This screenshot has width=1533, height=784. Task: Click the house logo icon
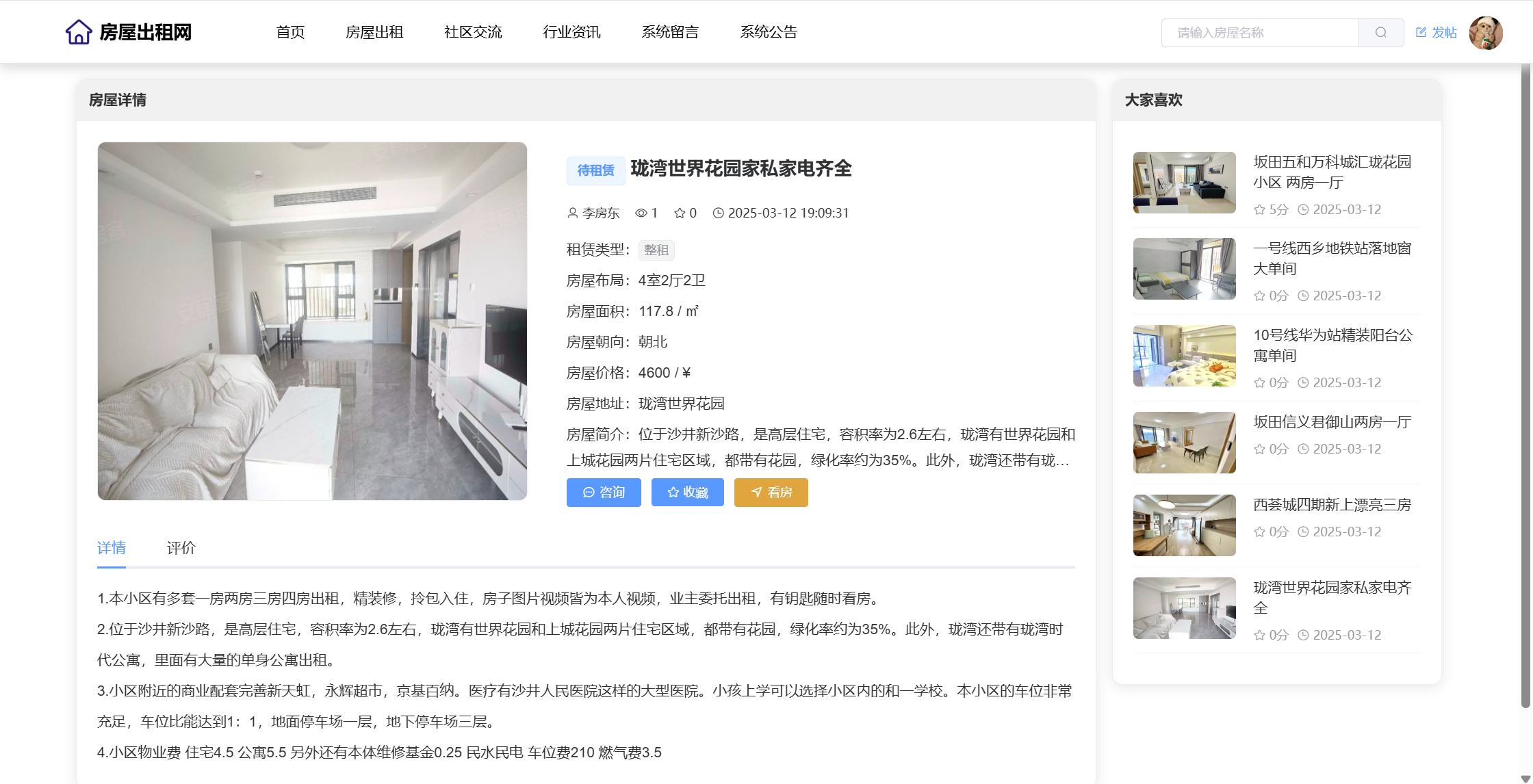pos(78,32)
